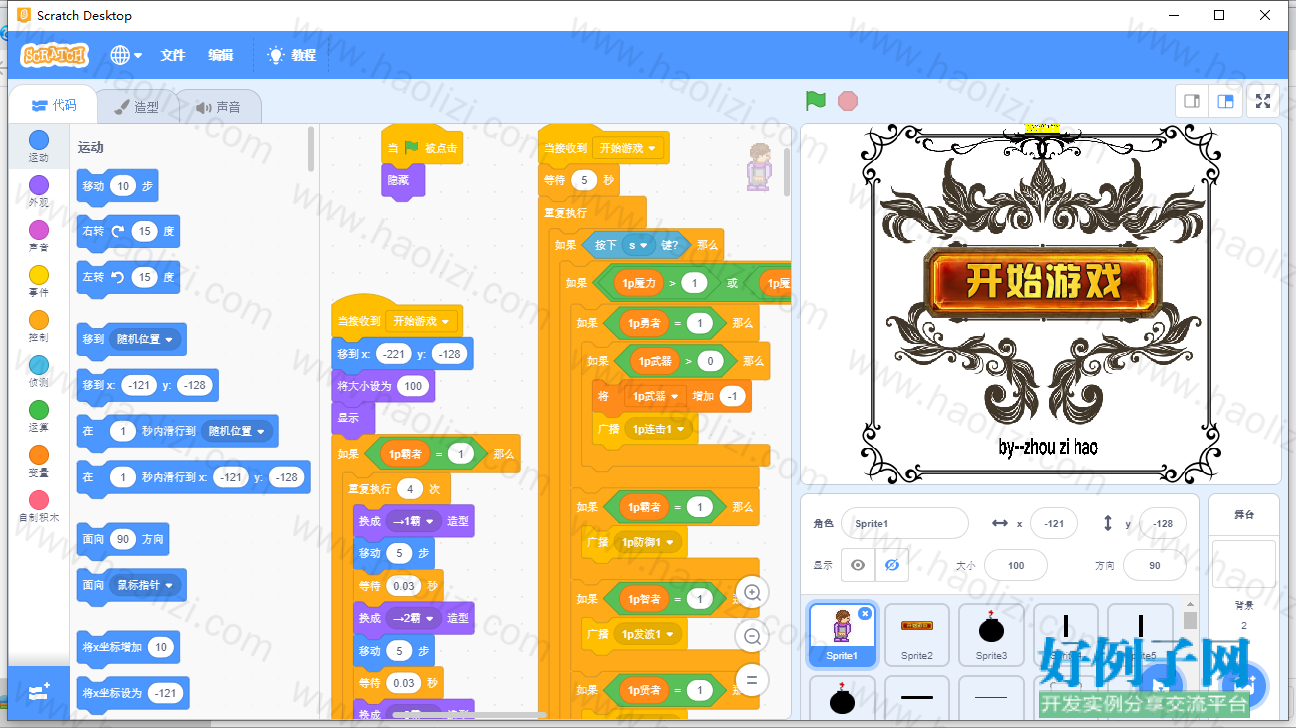This screenshot has height=728, width=1296.
Task: Open the 文件 menu
Action: [x=173, y=55]
